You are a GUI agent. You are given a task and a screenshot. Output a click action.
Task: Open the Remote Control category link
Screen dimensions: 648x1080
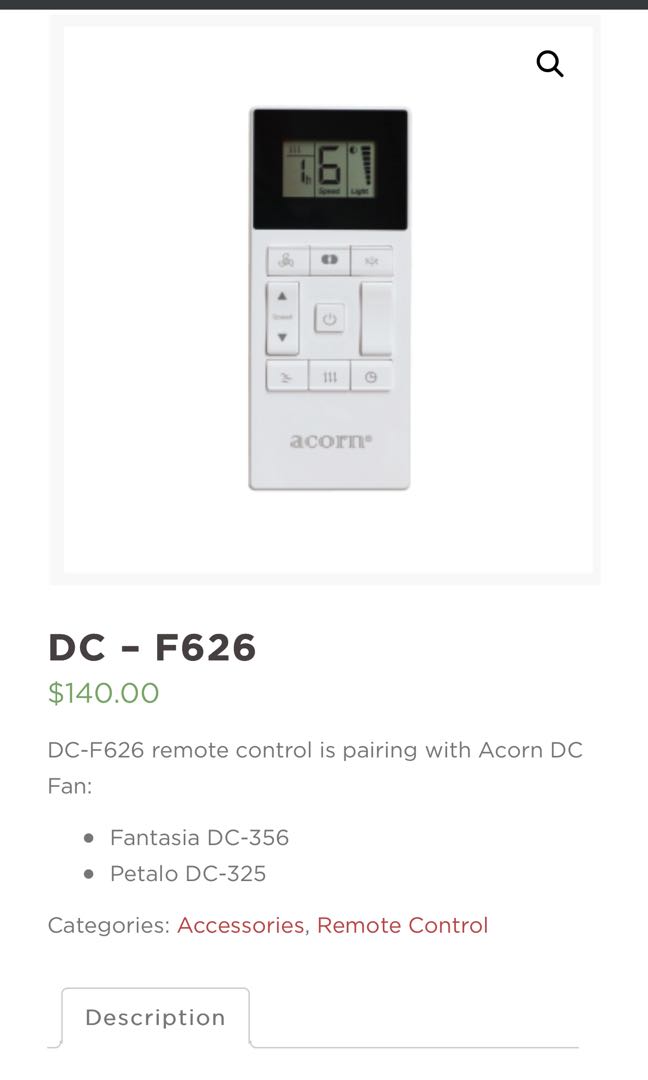pyautogui.click(x=402, y=925)
